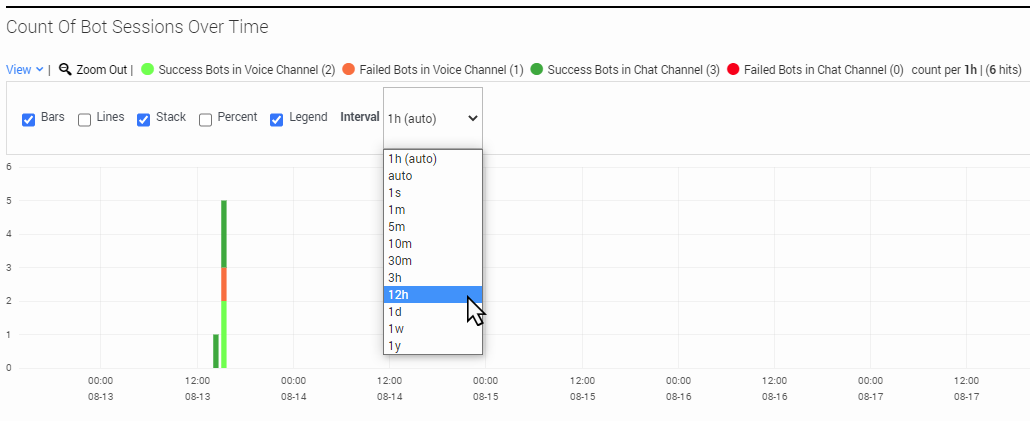Click the Zoom Out magnifier icon
Image resolution: width=1030 pixels, height=421 pixels.
[65, 70]
